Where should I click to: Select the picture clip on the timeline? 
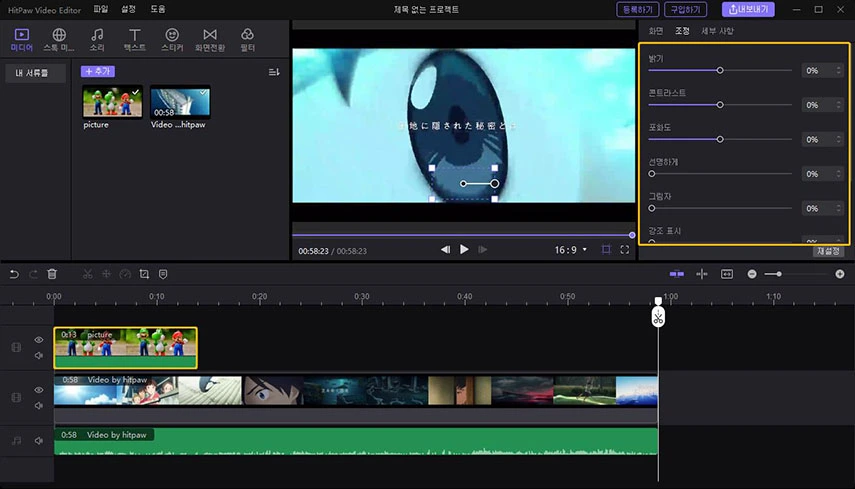[x=125, y=348]
